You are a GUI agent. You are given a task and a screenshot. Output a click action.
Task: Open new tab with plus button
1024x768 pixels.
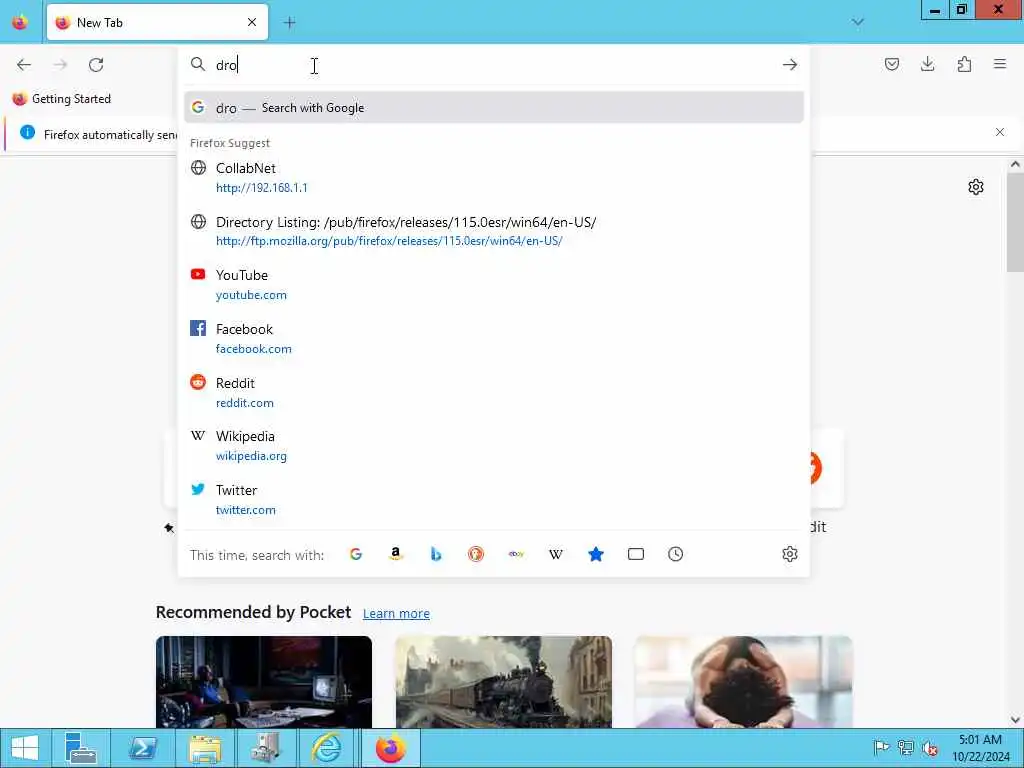(290, 23)
